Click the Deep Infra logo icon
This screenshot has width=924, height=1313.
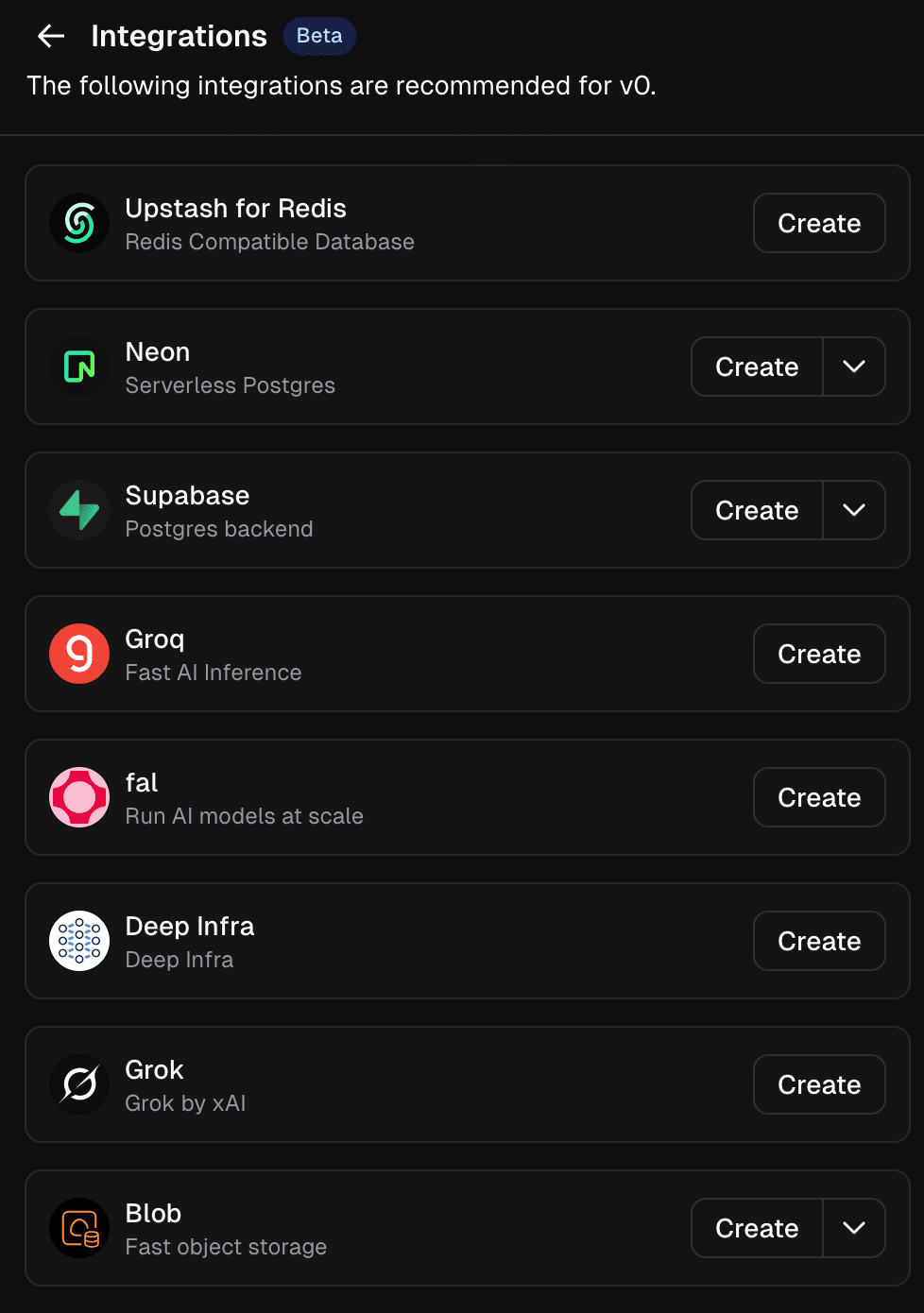click(x=79, y=941)
